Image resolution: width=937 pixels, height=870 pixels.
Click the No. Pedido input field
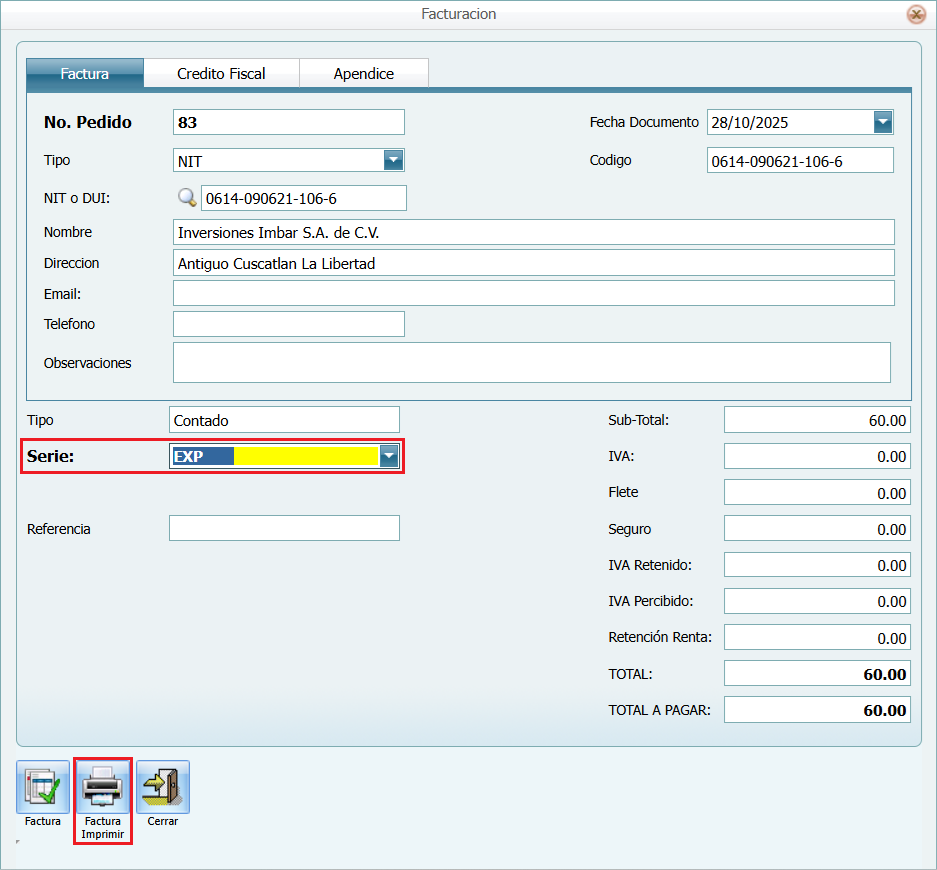click(x=288, y=122)
